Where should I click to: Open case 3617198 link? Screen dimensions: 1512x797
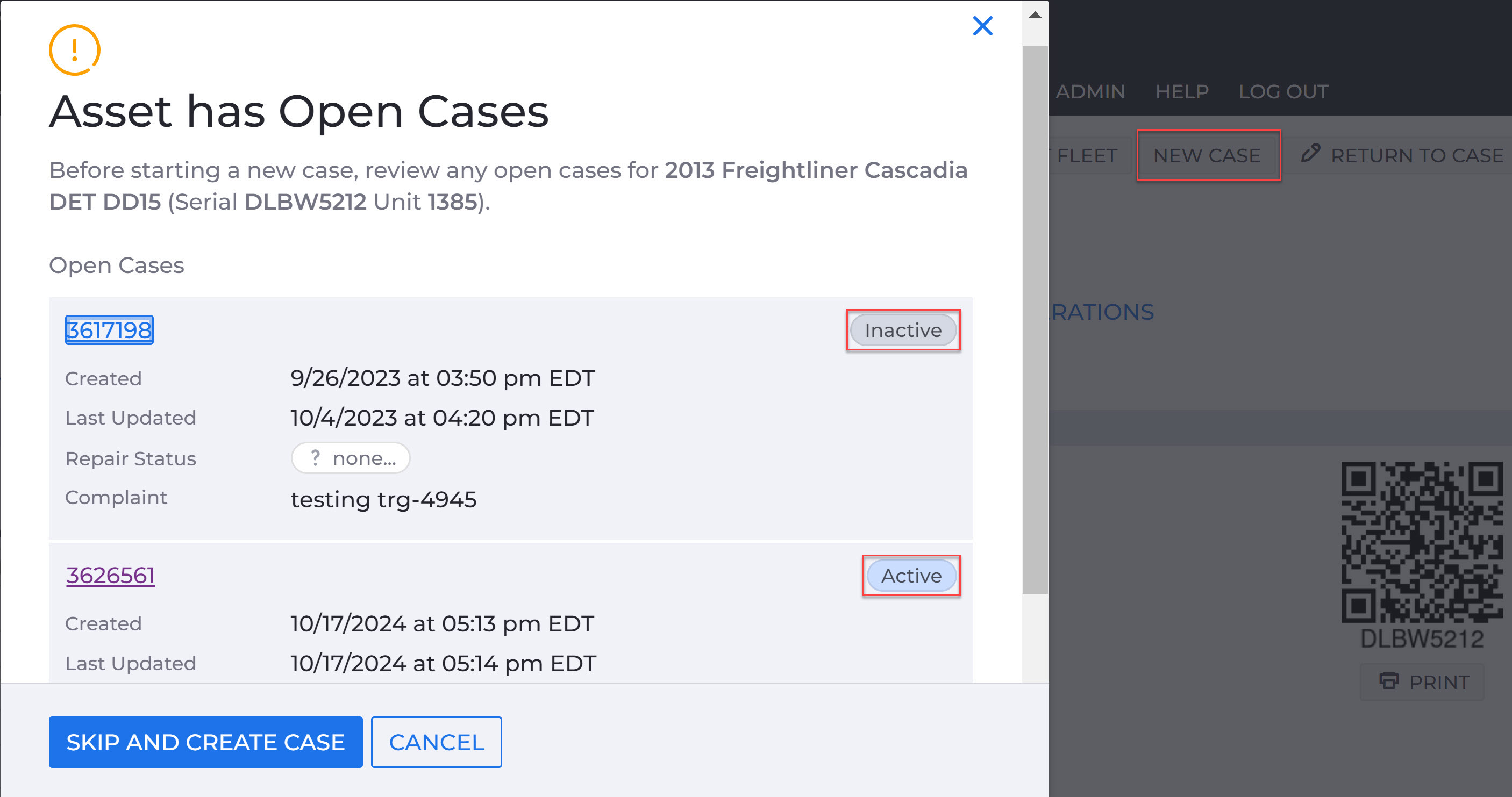(x=109, y=329)
